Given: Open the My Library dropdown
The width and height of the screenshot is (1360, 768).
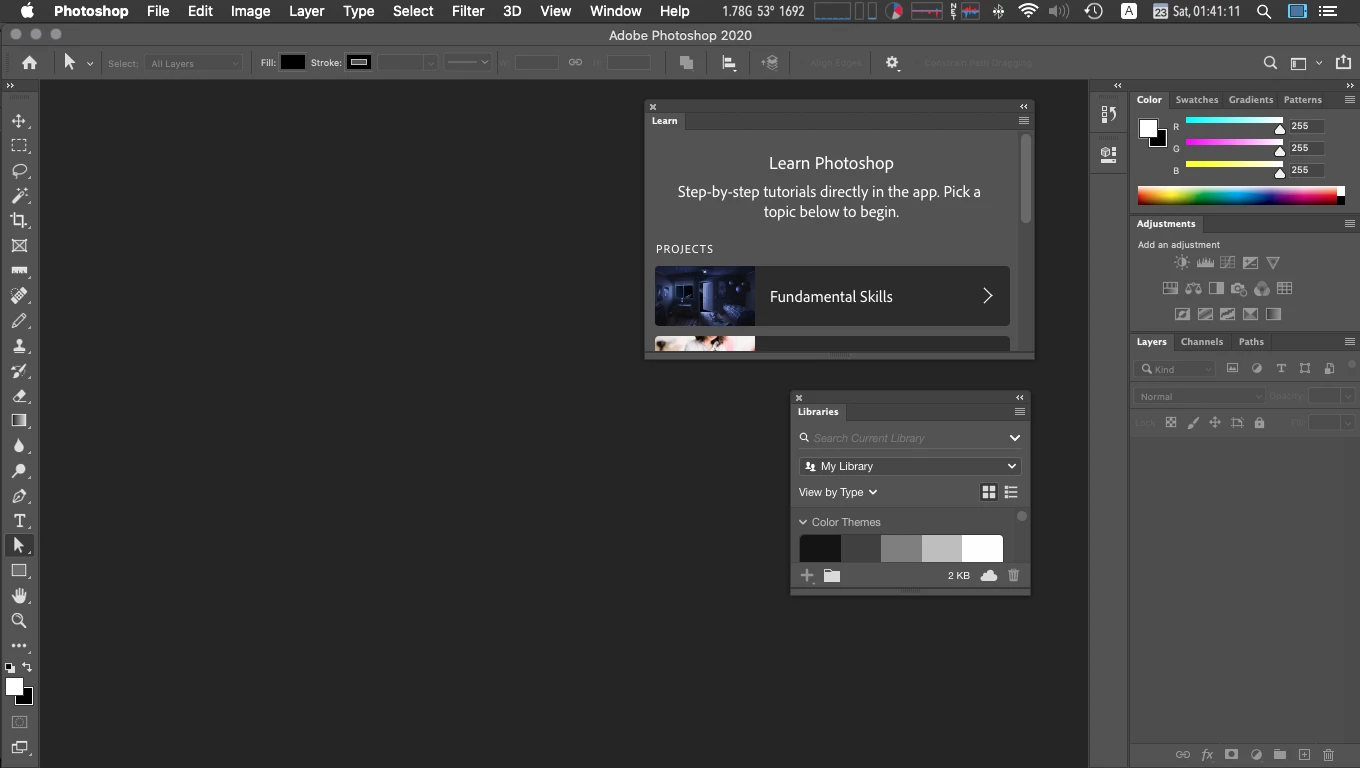Looking at the screenshot, I should [910, 466].
